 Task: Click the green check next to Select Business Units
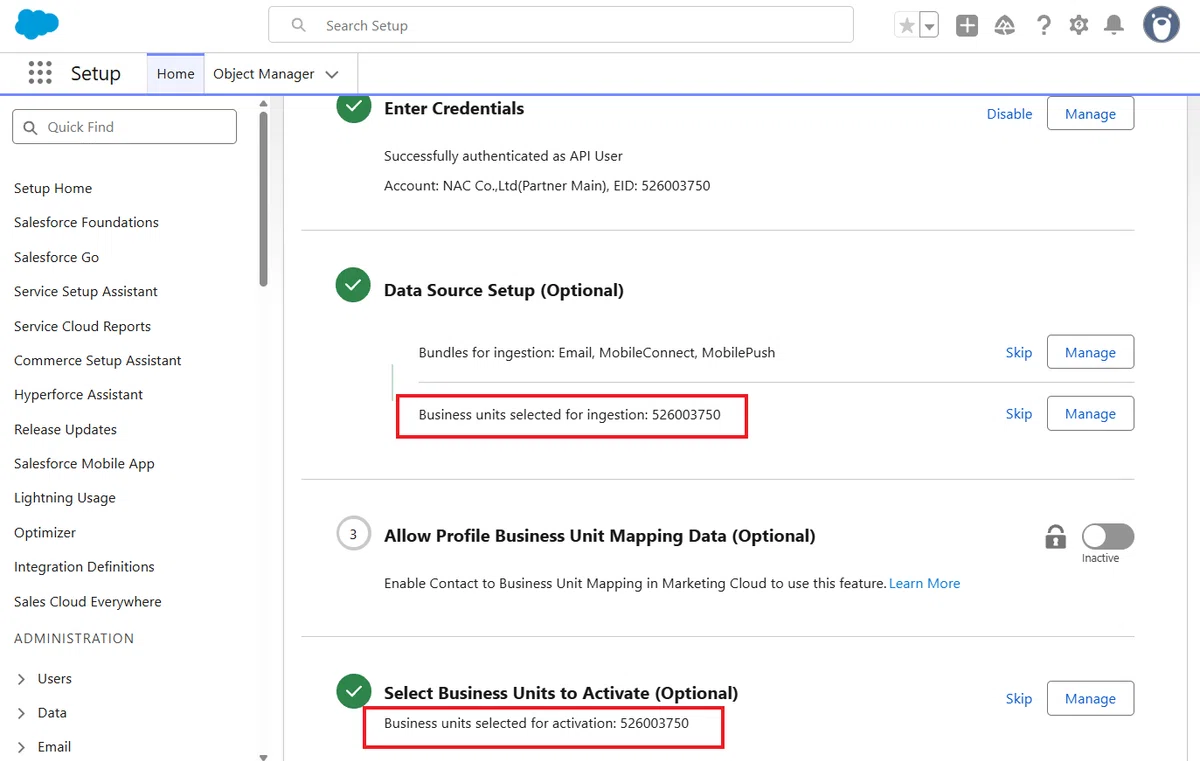coord(353,690)
